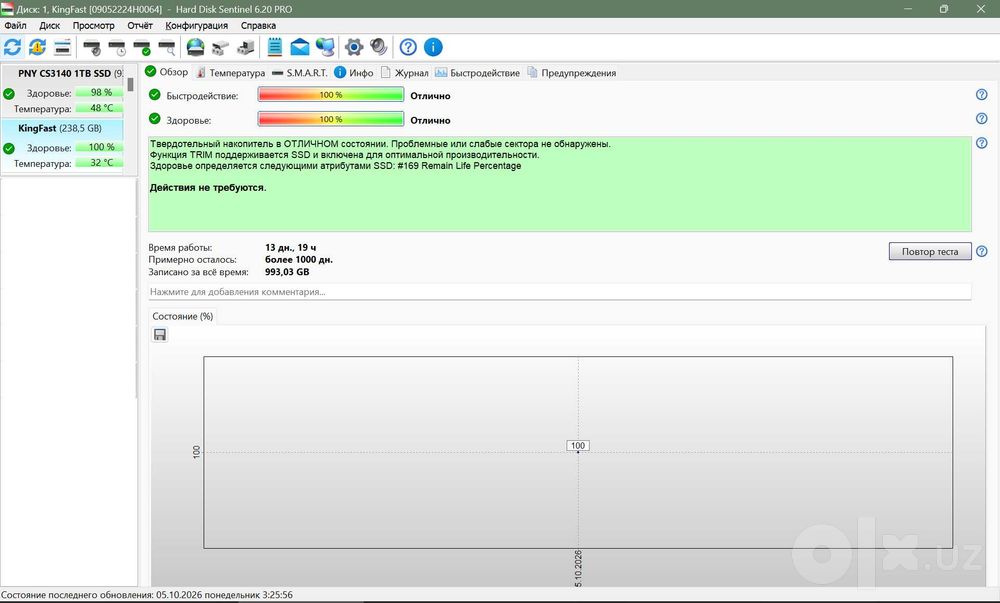Click the 100 data point label on chart
This screenshot has width=1000, height=603.
click(578, 446)
